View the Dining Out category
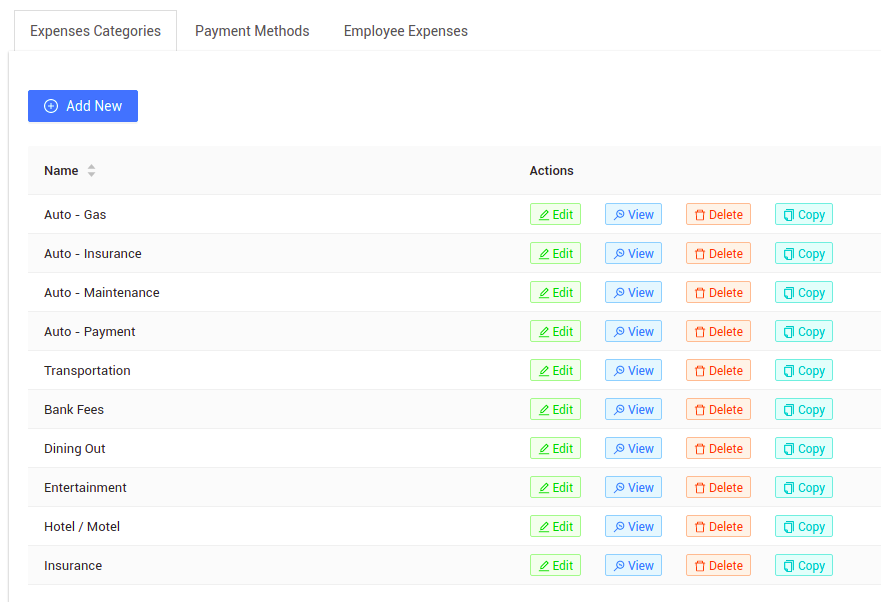Screen dimensions: 881x602 point(633,449)
